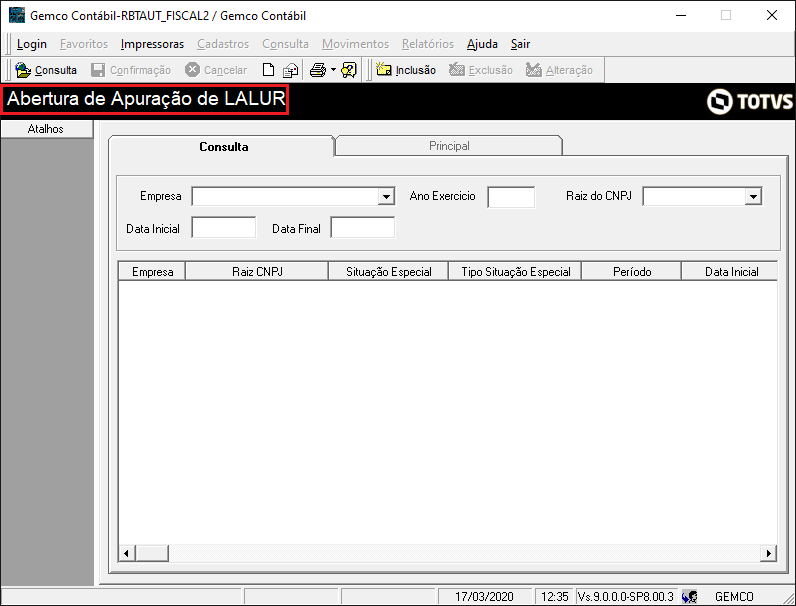This screenshot has height=606, width=796.
Task: Click the Gemco application title icon
Action: pos(17,15)
